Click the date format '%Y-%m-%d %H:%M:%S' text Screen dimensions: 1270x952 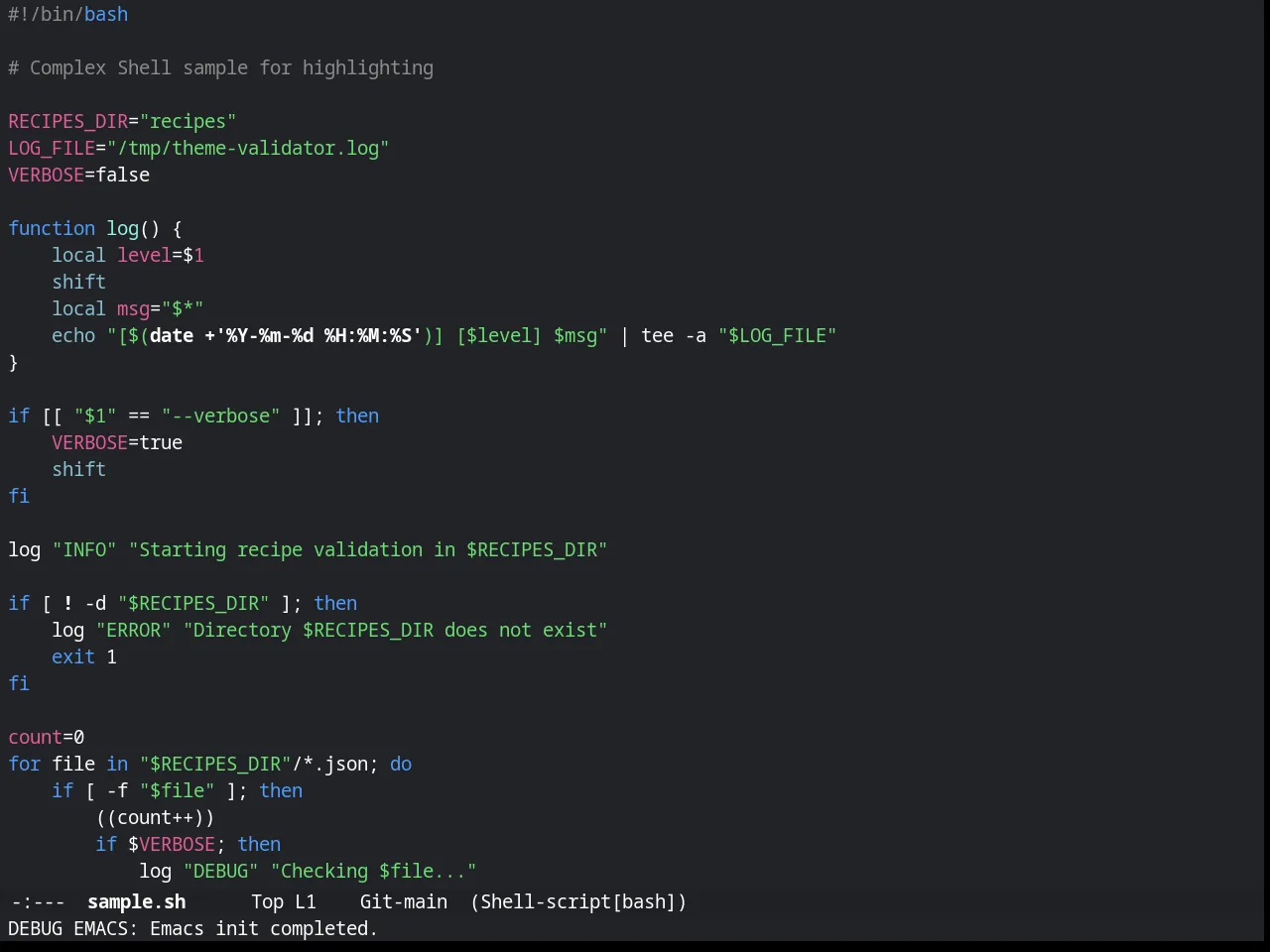317,335
